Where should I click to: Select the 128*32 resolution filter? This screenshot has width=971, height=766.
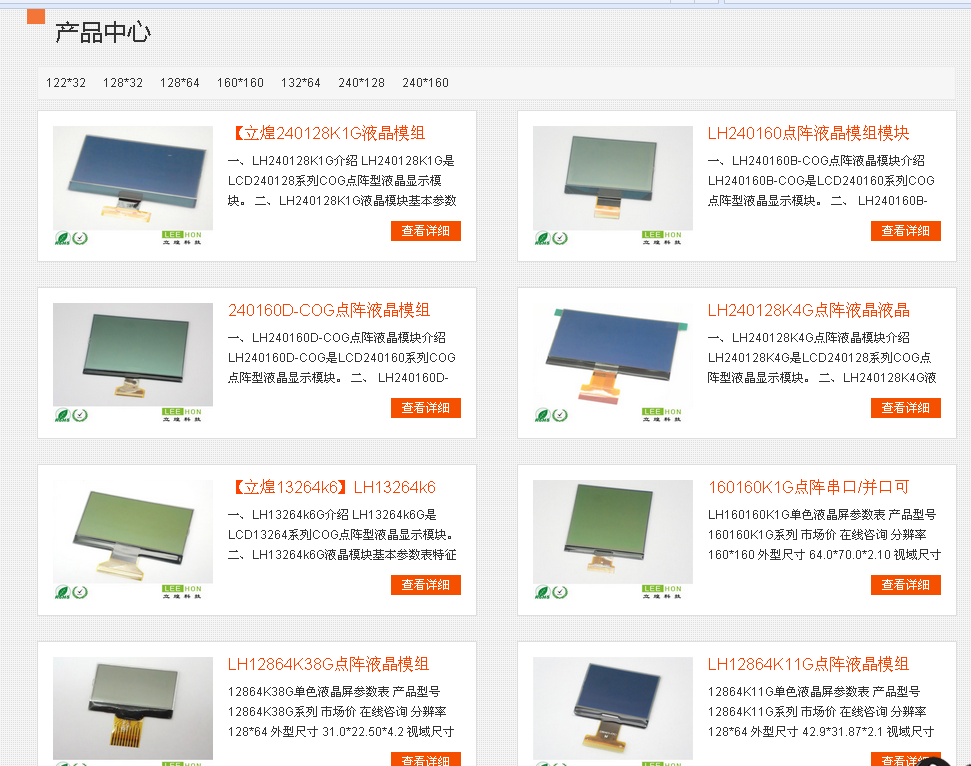pyautogui.click(x=123, y=83)
